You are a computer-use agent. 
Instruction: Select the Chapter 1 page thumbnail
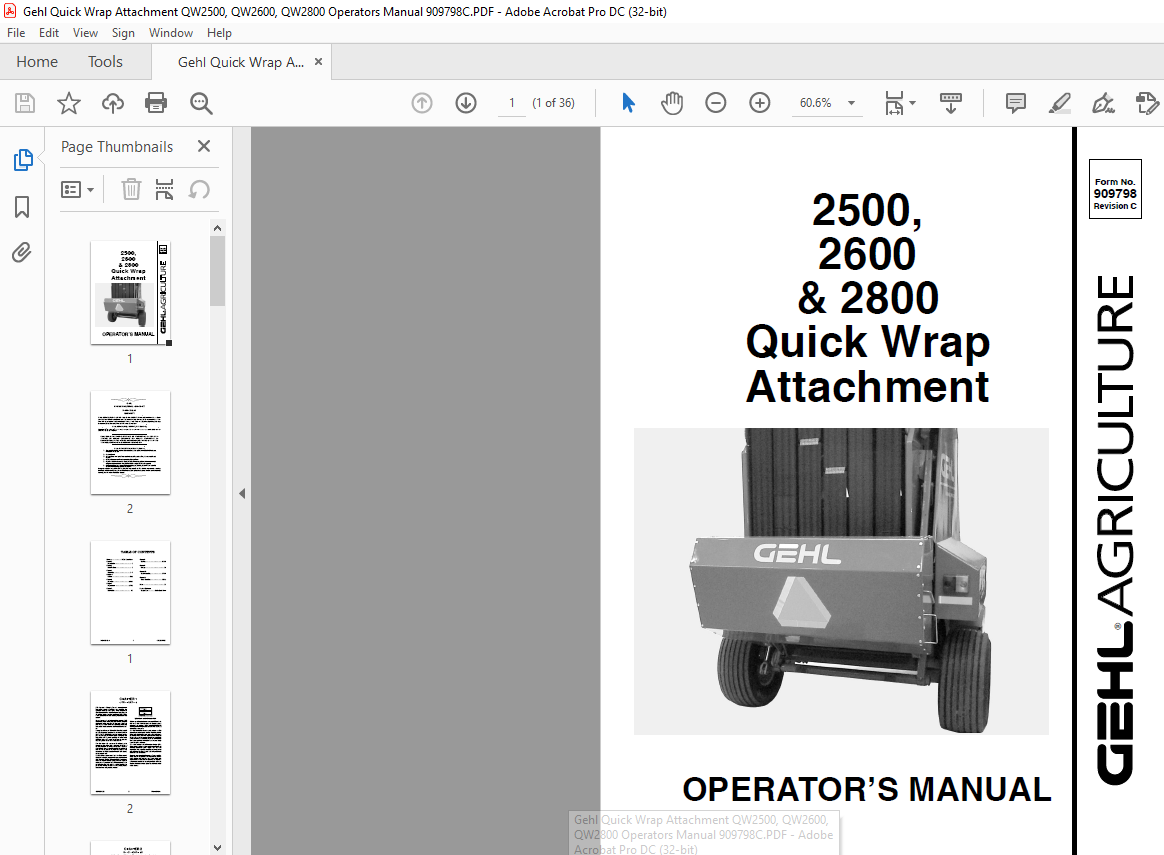coord(131,743)
